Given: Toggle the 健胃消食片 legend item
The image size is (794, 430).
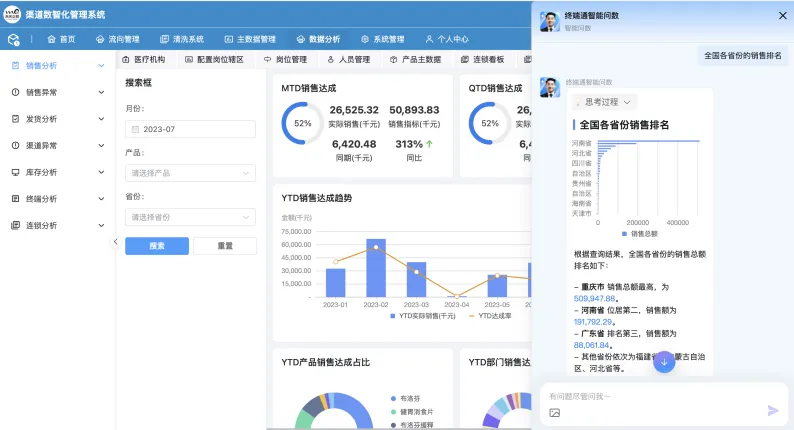Looking at the screenshot, I should [412, 412].
